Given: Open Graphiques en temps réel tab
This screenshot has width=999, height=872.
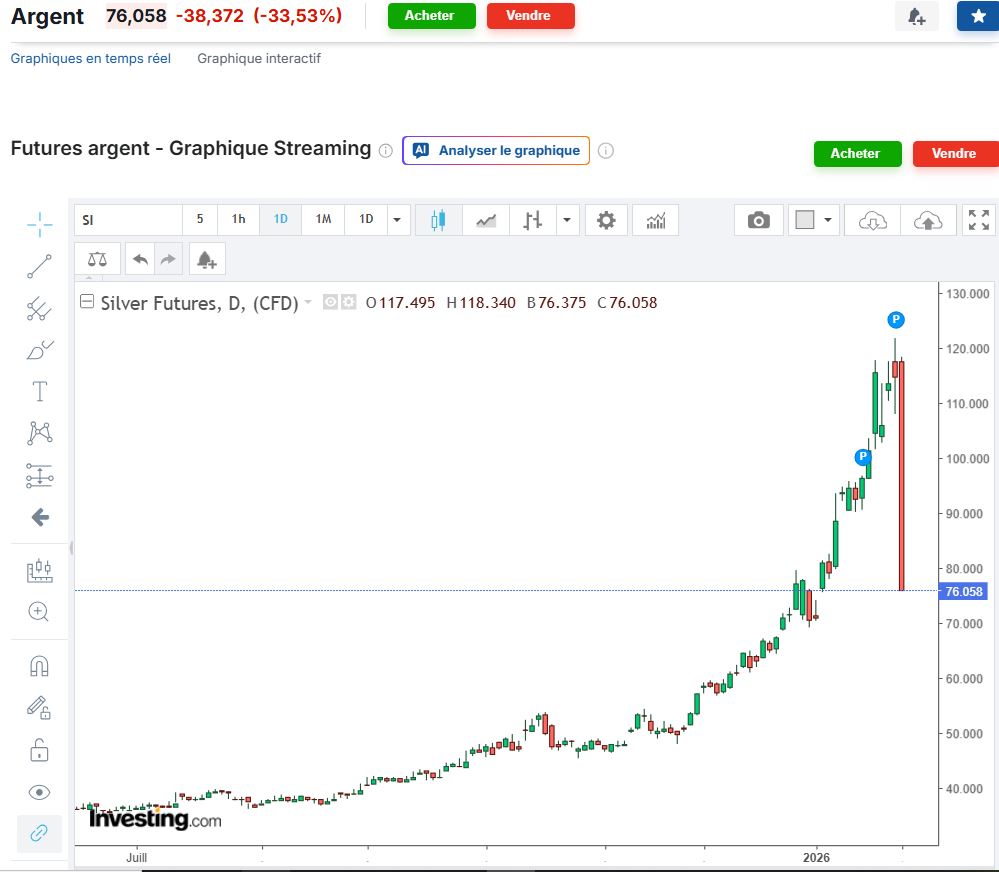Looking at the screenshot, I should click(x=90, y=59).
